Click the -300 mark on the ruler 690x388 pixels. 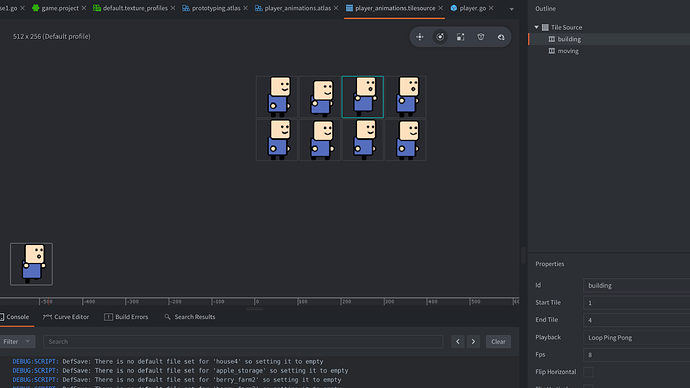[132, 302]
